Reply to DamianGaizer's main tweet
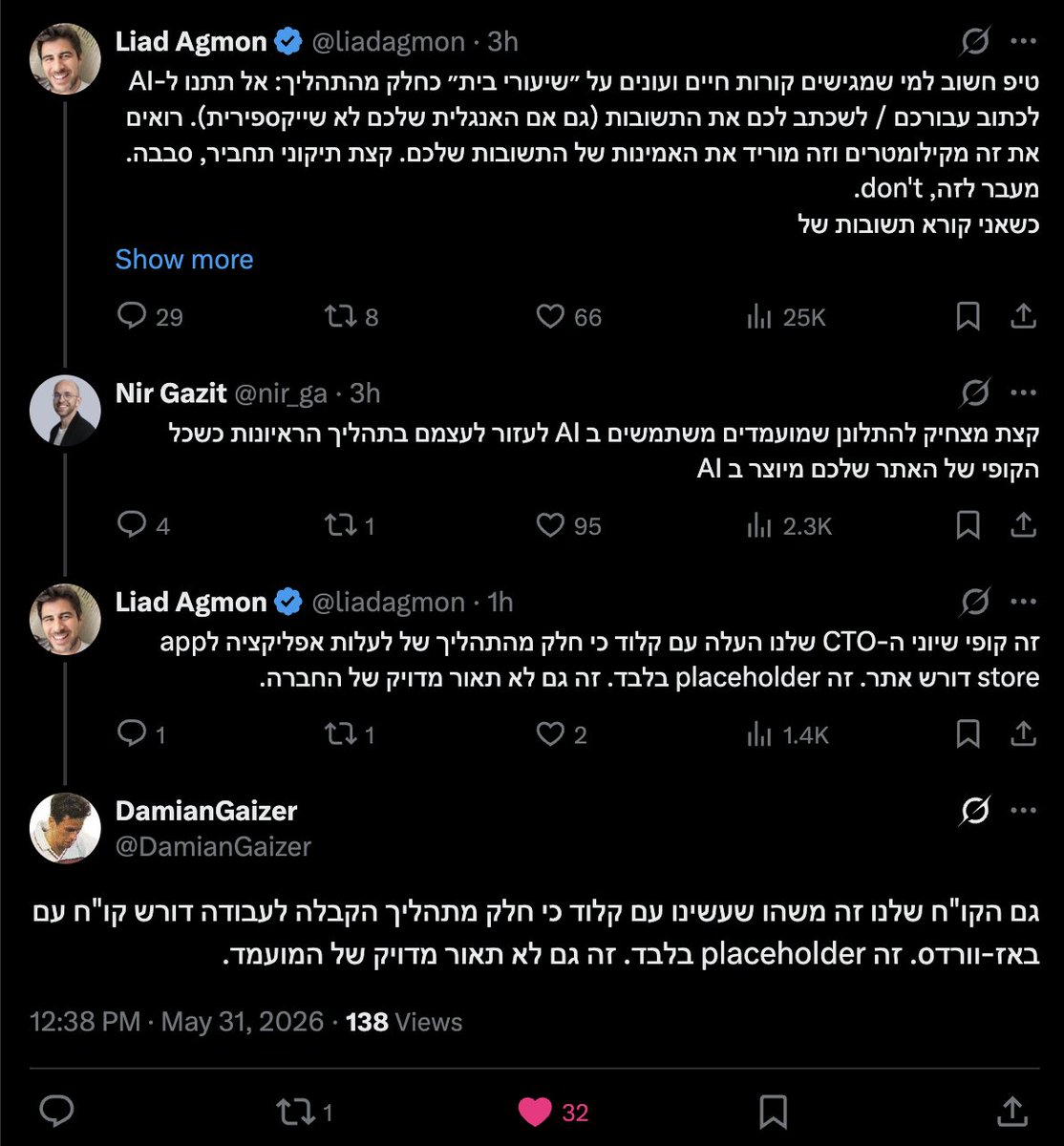This screenshot has width=1064, height=1146. click(x=57, y=1112)
